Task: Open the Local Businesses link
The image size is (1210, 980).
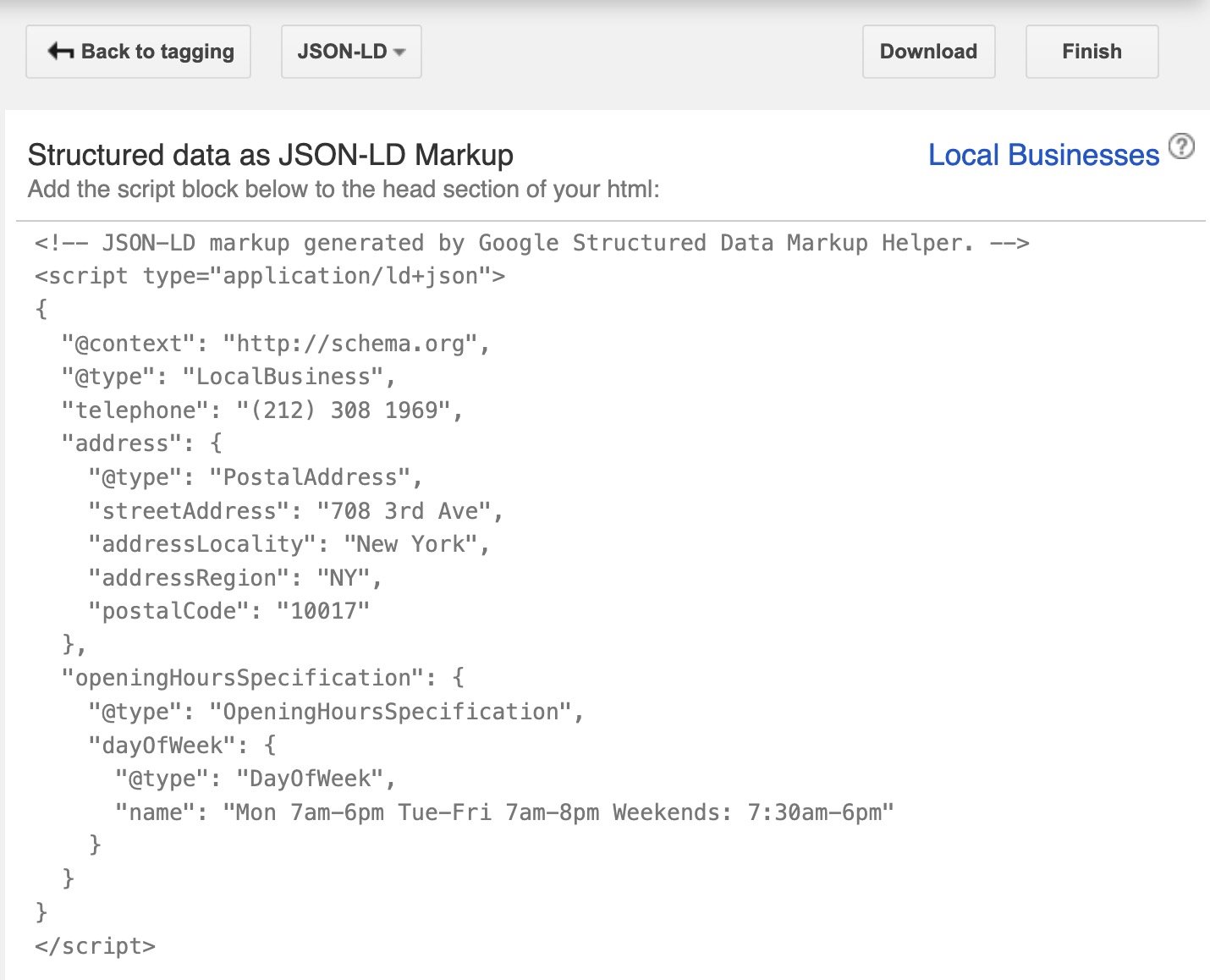Action: pos(1044,154)
